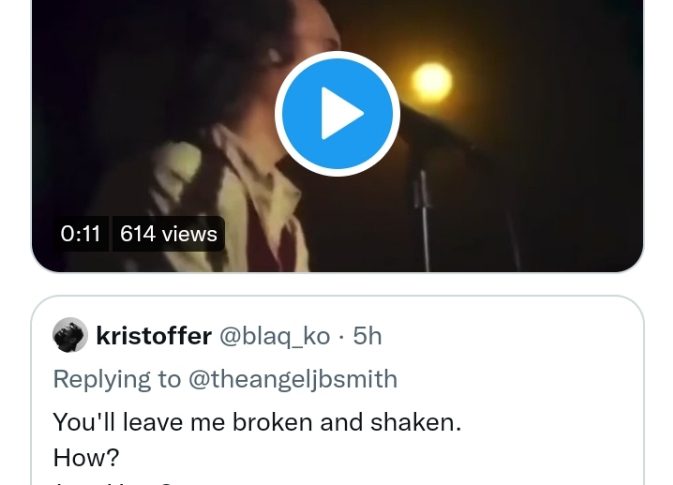Screen dimensions: 673x485
Task: Click the dark background right of the microphone
Action: click(570, 150)
